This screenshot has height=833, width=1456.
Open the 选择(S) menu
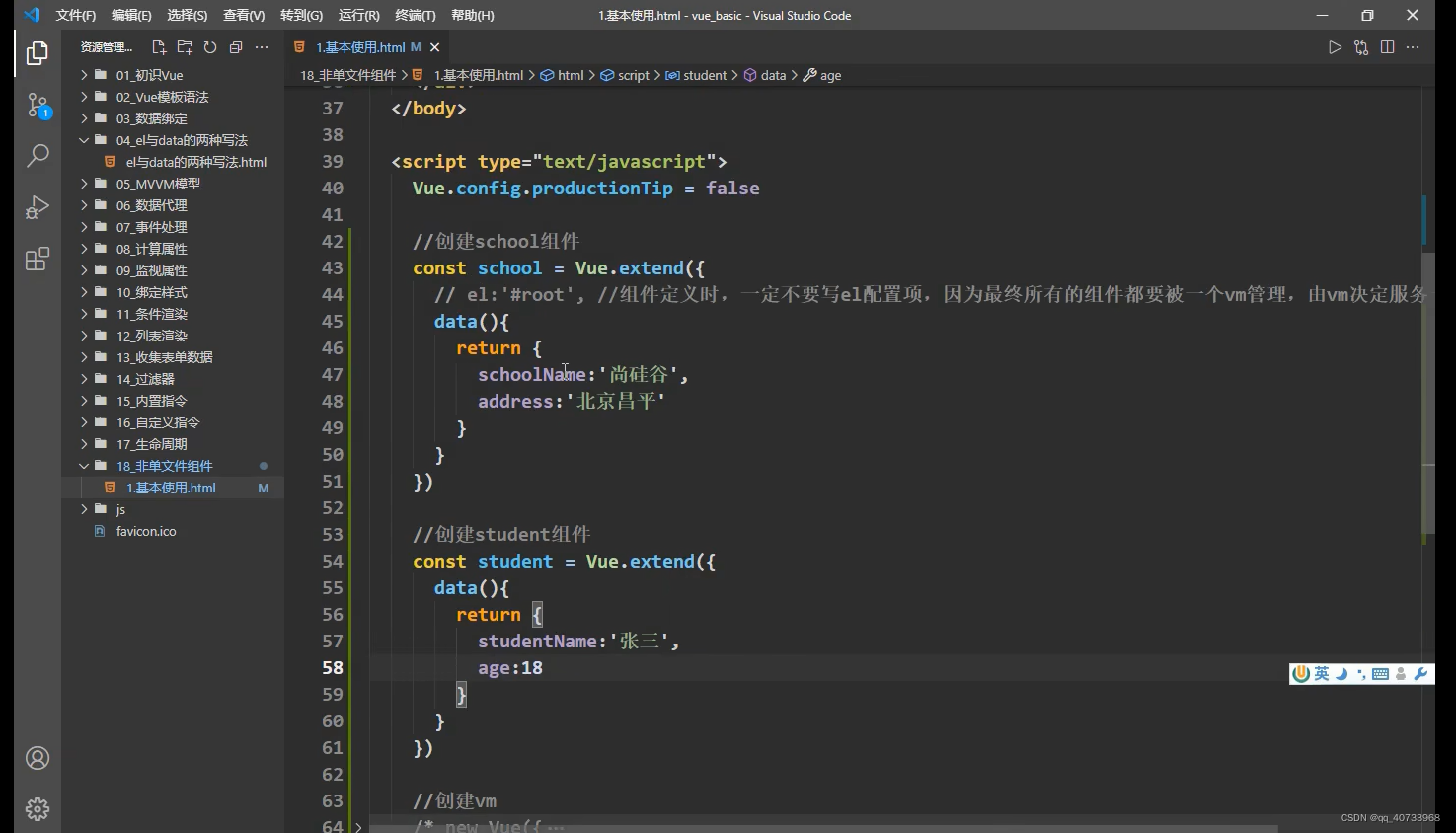click(x=188, y=15)
